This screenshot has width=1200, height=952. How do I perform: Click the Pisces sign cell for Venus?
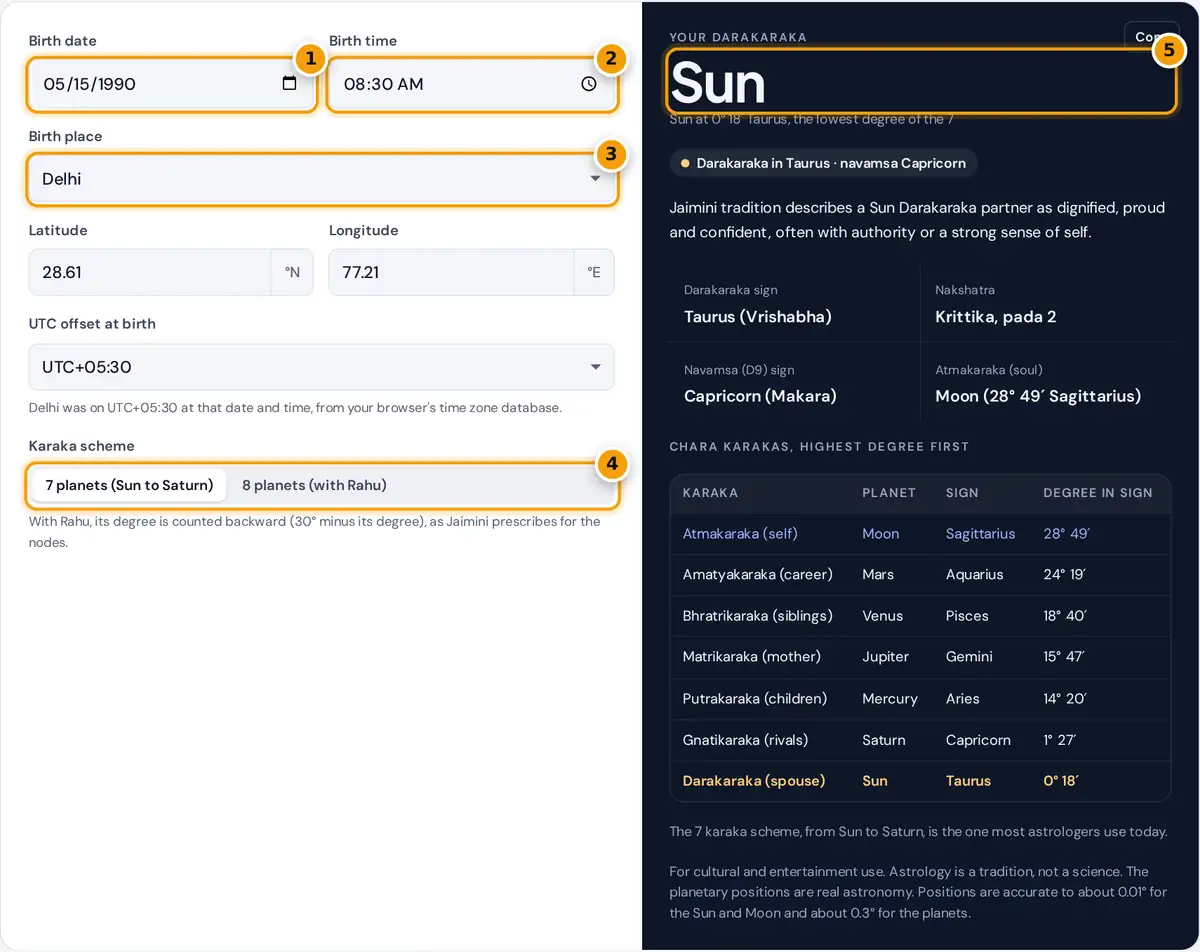[966, 616]
